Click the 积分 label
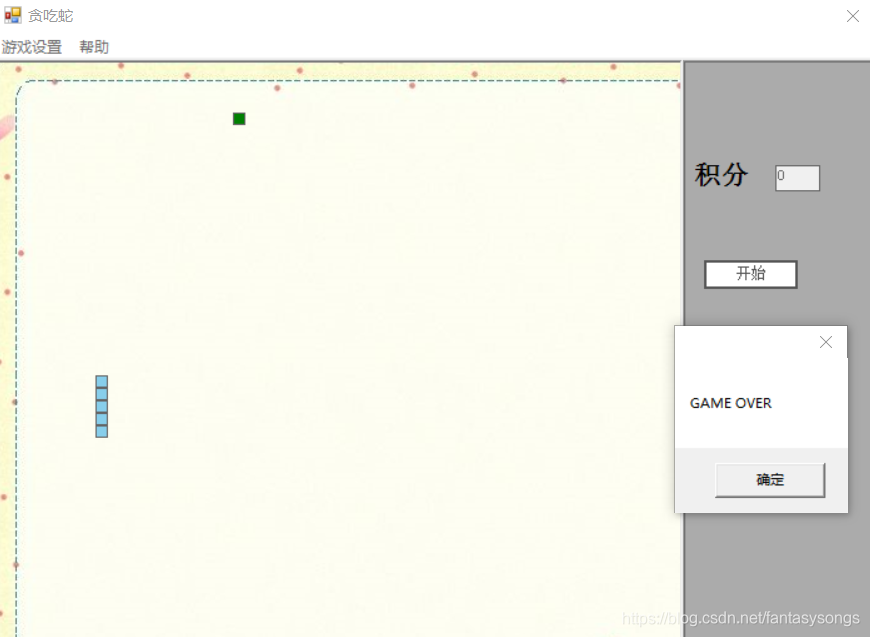Image resolution: width=870 pixels, height=637 pixels. coord(721,175)
